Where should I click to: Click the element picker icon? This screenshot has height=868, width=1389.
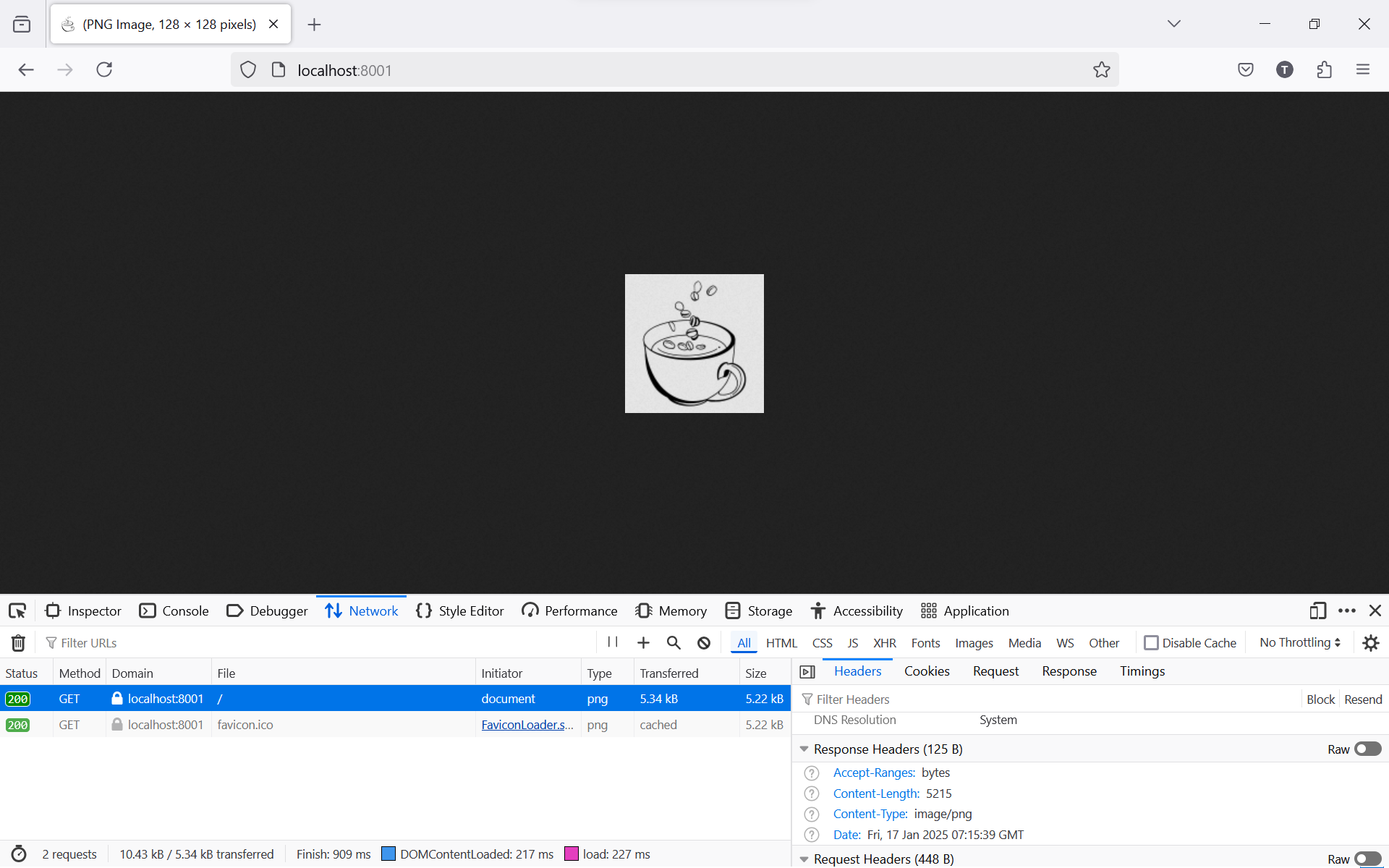[17, 611]
